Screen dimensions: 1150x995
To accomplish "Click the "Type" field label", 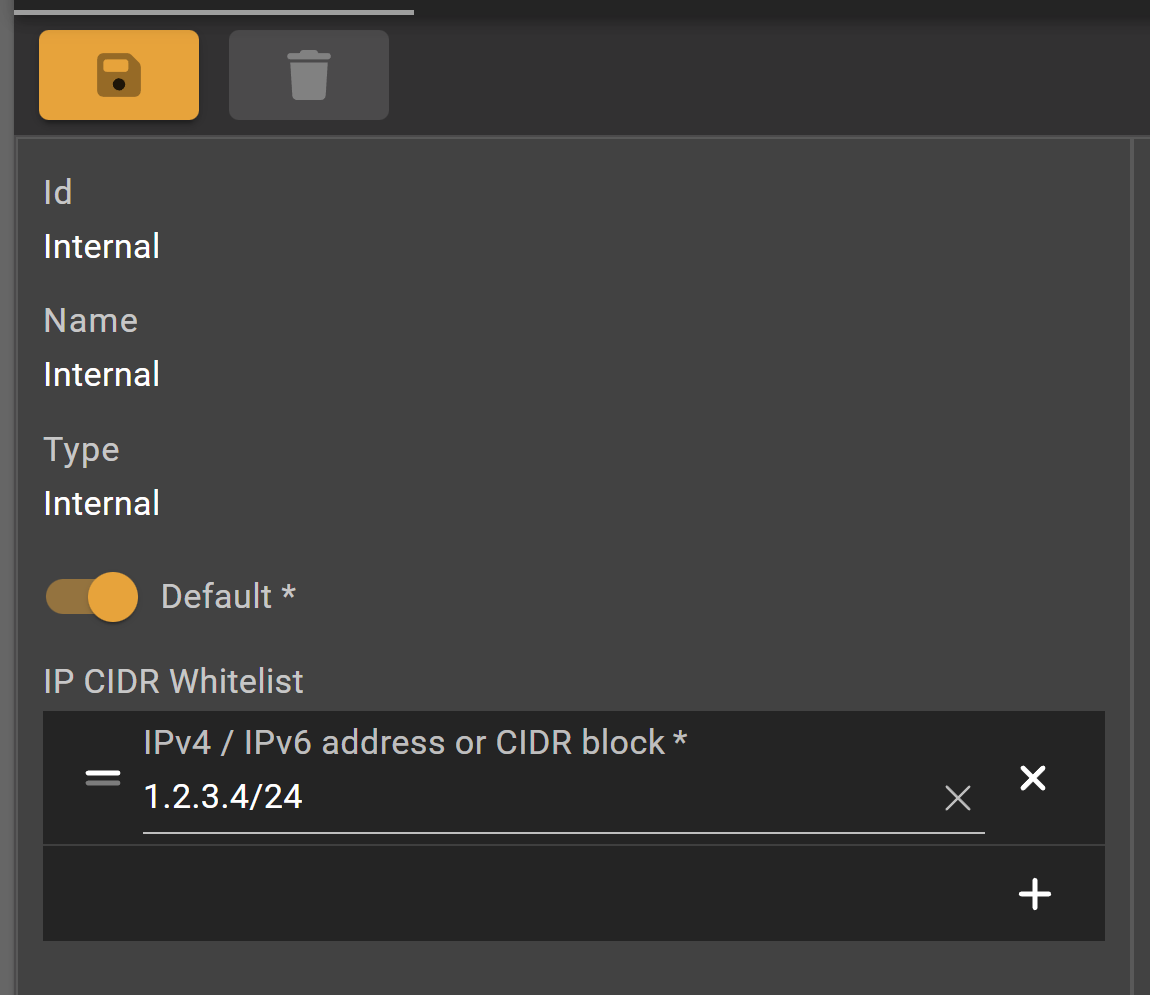I will pos(82,450).
